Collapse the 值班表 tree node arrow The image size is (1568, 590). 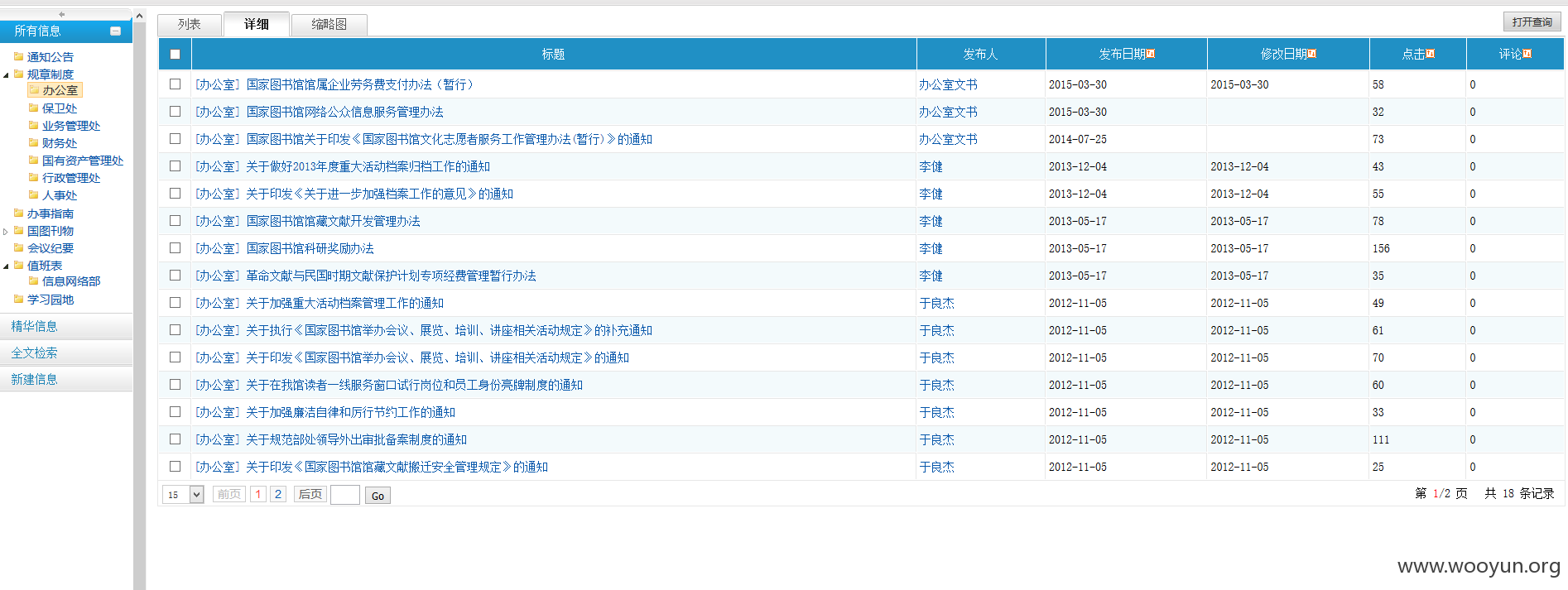[6, 266]
